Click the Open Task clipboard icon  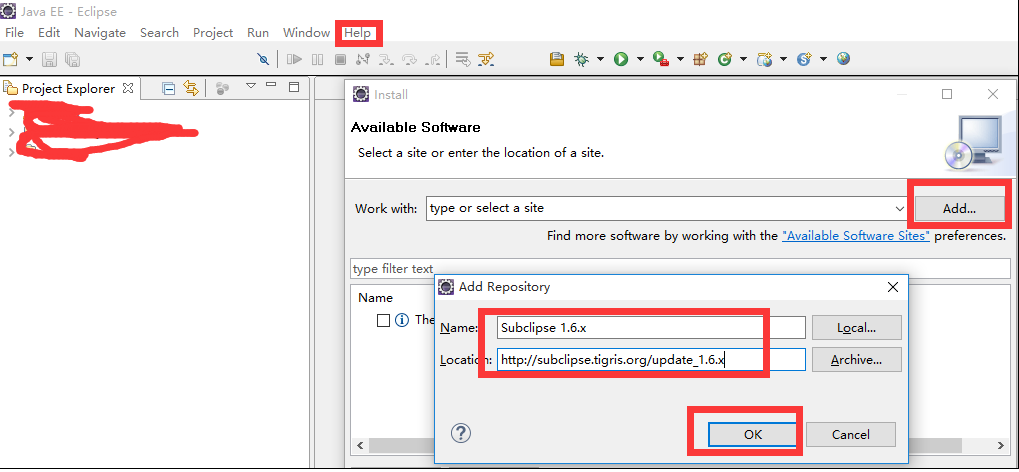(556, 60)
